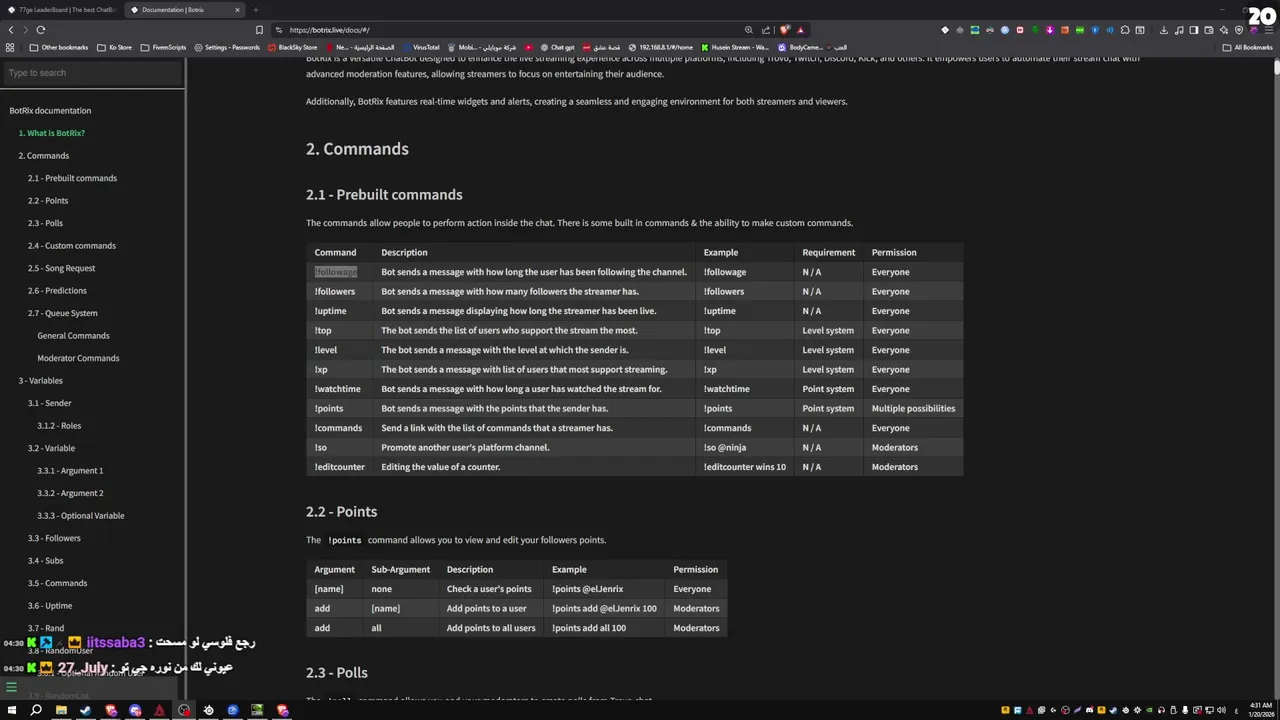The width and height of the screenshot is (1280, 720).
Task: Open 2.3 - Polls sidebar link
Action: (45, 223)
